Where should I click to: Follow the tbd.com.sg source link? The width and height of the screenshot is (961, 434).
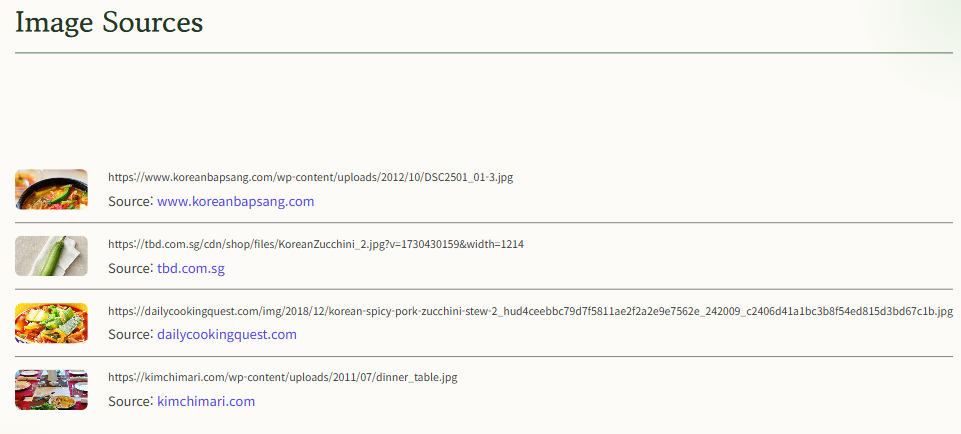click(191, 268)
